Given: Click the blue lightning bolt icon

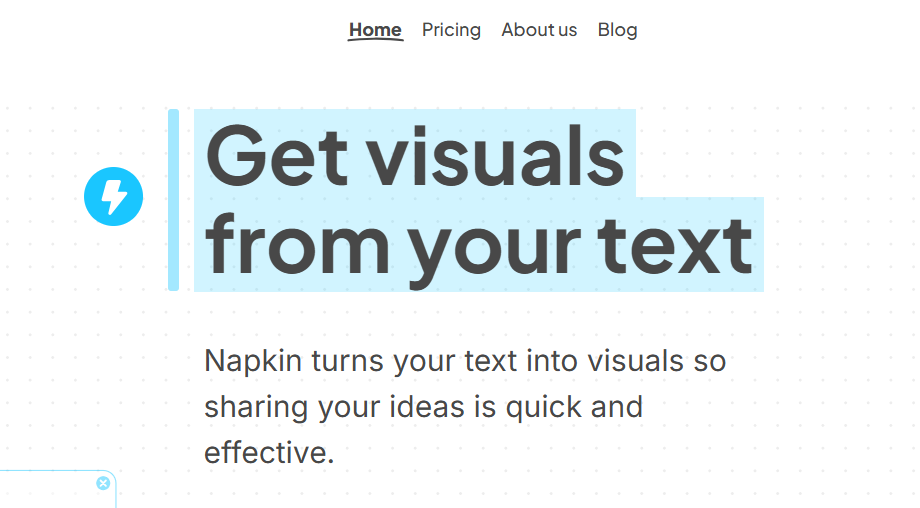Looking at the screenshot, I should point(114,196).
